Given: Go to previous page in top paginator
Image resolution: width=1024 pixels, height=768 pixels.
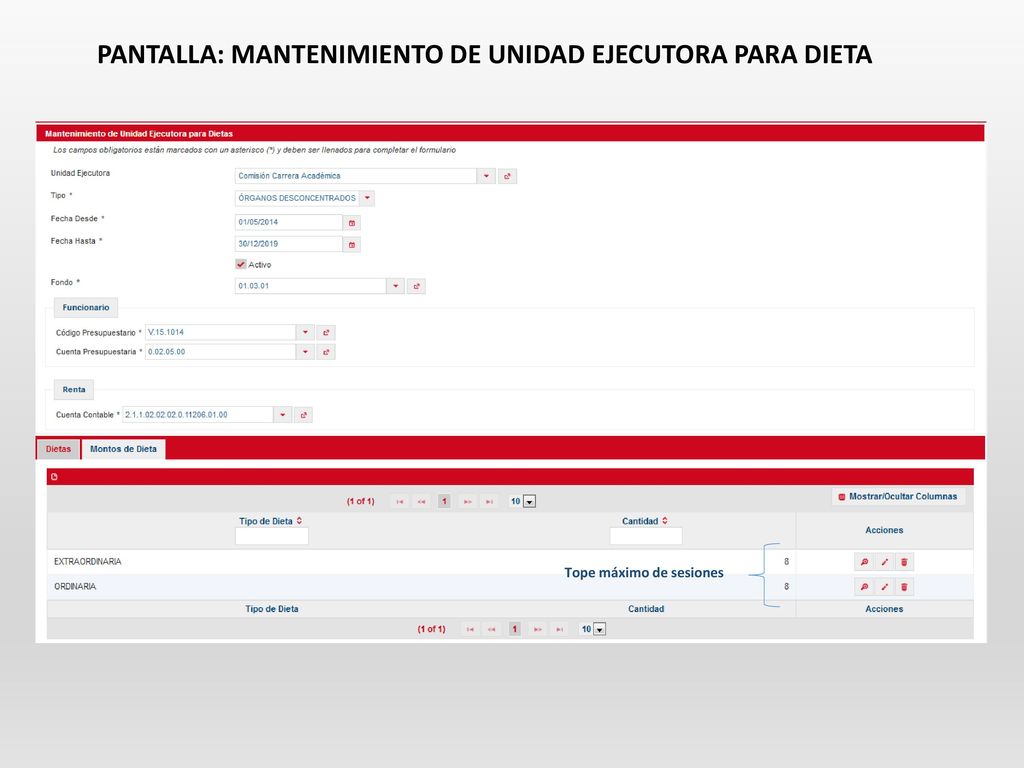Looking at the screenshot, I should [x=422, y=502].
